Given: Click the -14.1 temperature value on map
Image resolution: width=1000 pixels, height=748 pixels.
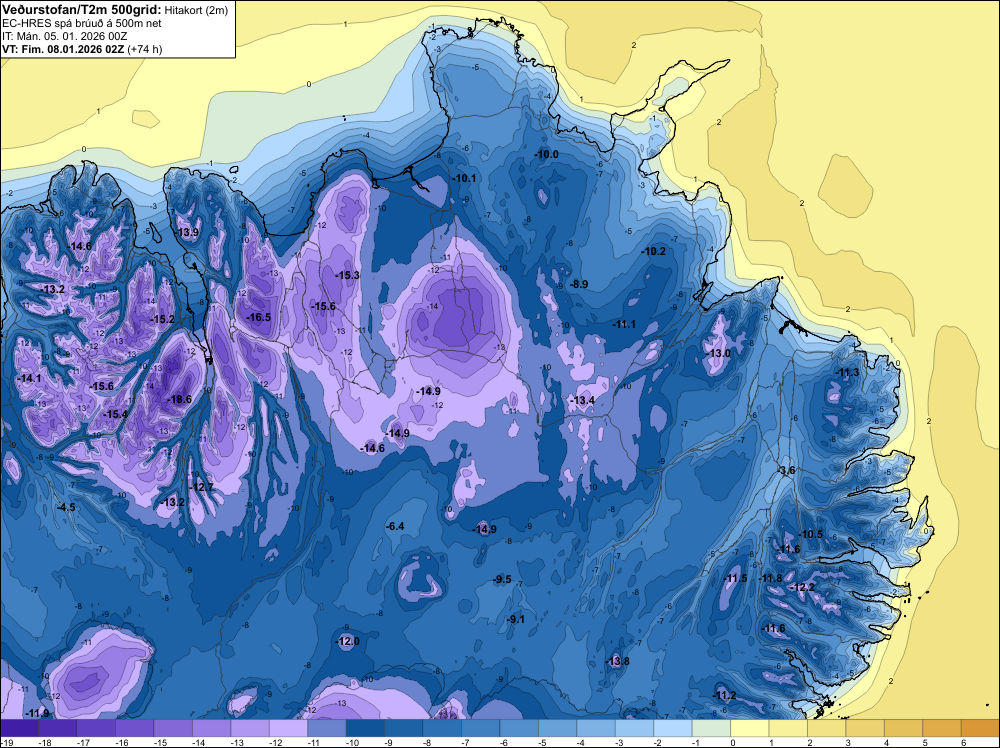Looking at the screenshot, I should pyautogui.click(x=29, y=378).
